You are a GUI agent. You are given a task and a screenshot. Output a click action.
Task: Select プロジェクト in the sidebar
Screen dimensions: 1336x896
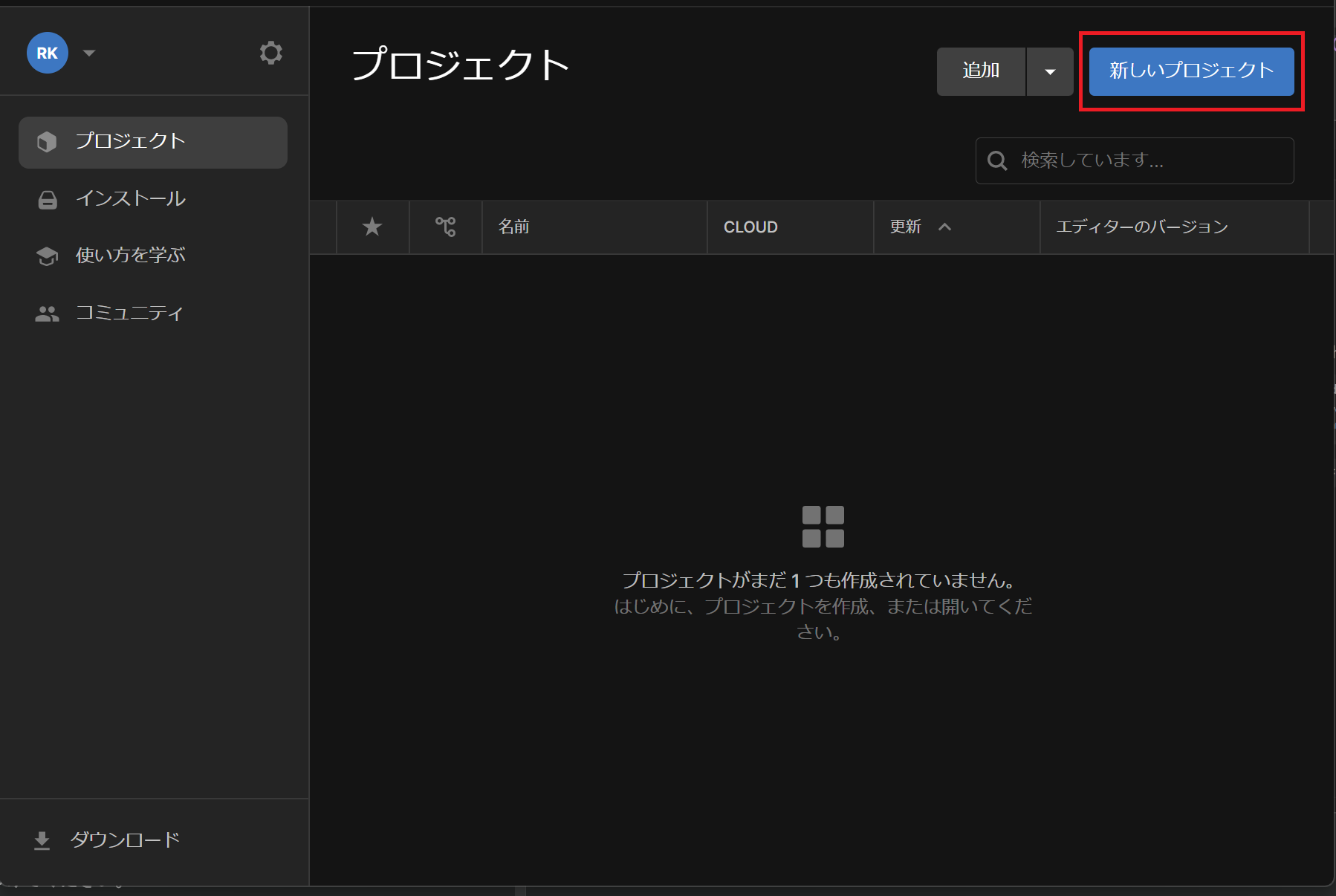153,142
